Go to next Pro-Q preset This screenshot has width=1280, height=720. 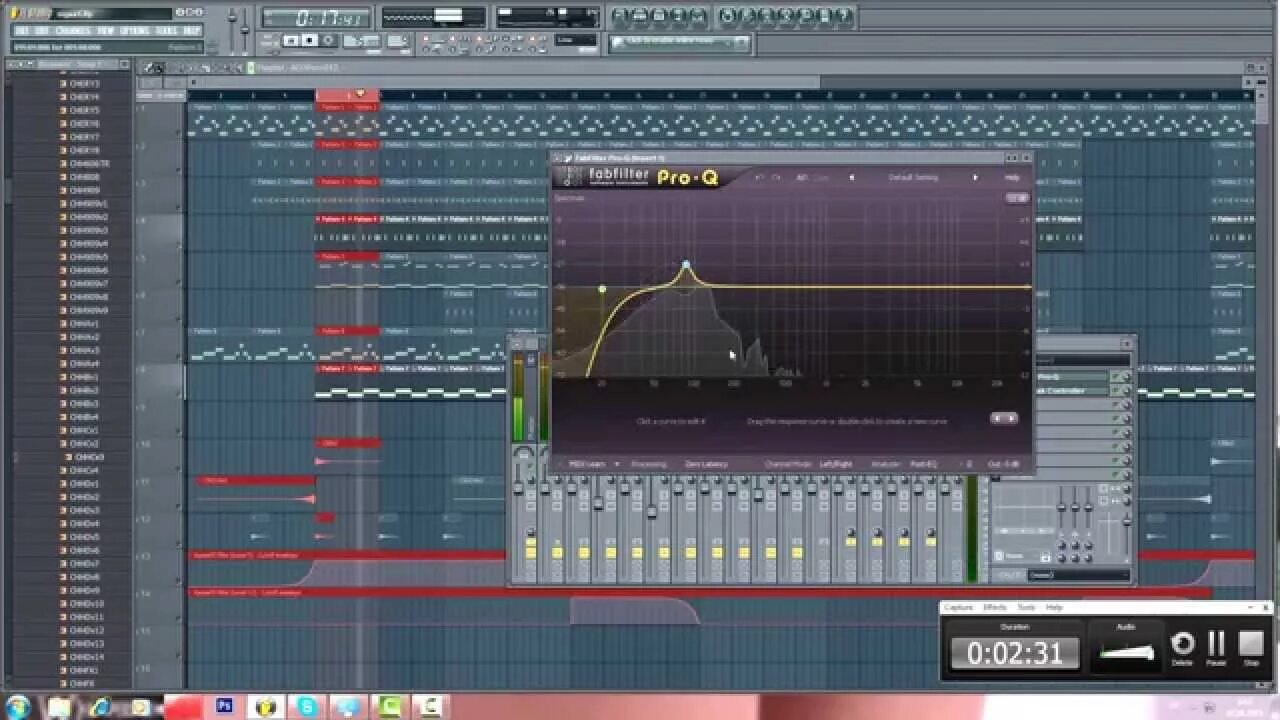pyautogui.click(x=976, y=177)
